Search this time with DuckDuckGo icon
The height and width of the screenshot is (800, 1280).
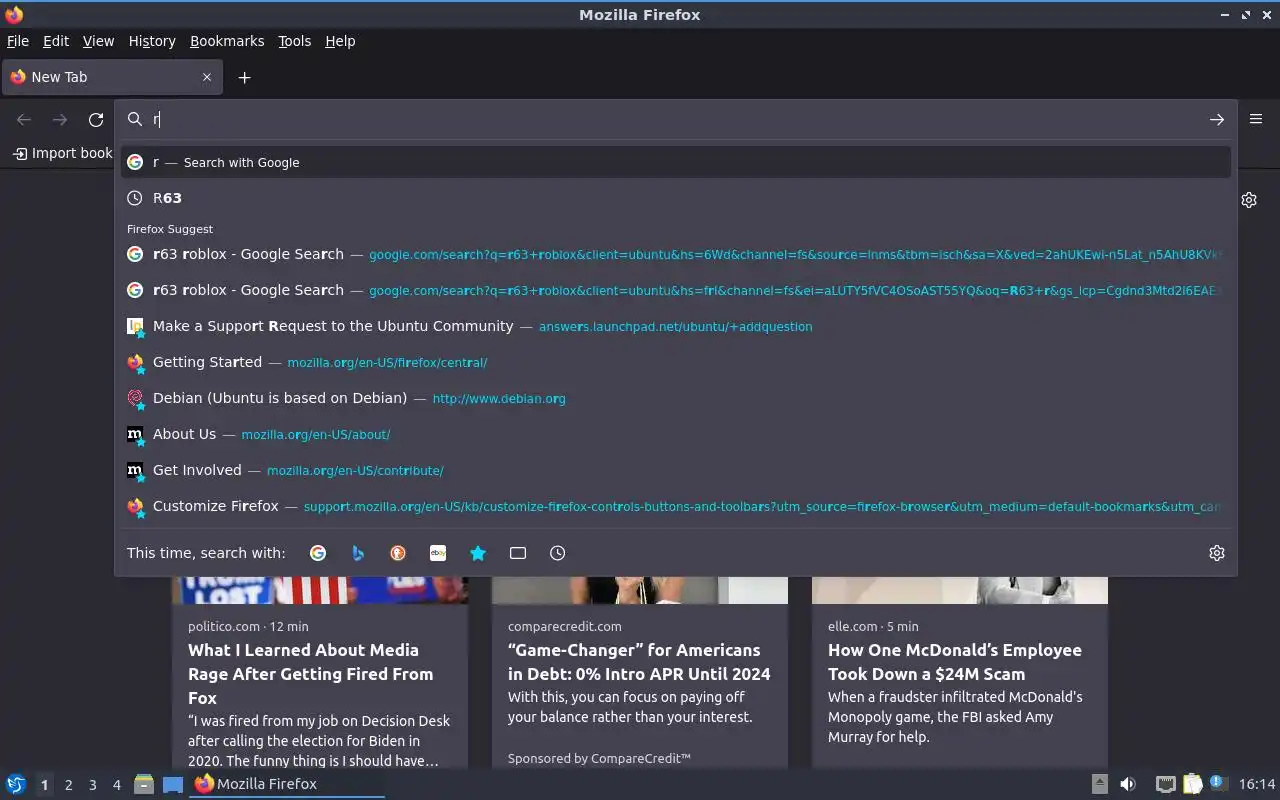tap(398, 553)
